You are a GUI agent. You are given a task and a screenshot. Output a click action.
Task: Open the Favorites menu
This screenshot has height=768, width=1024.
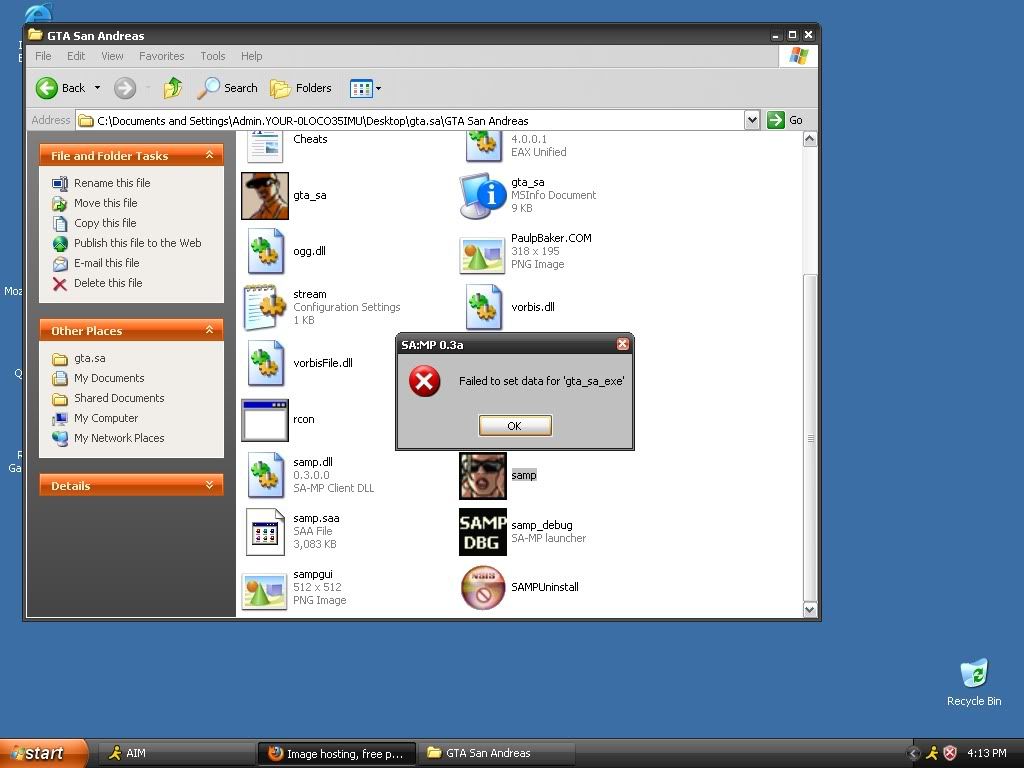click(x=161, y=56)
